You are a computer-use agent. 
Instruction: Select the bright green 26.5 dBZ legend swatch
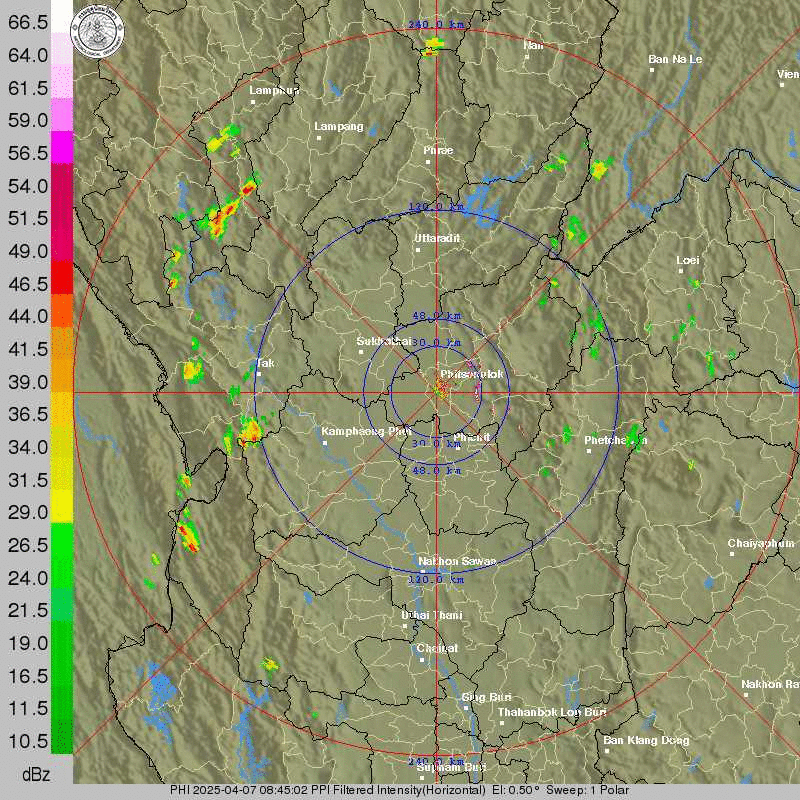(x=62, y=539)
